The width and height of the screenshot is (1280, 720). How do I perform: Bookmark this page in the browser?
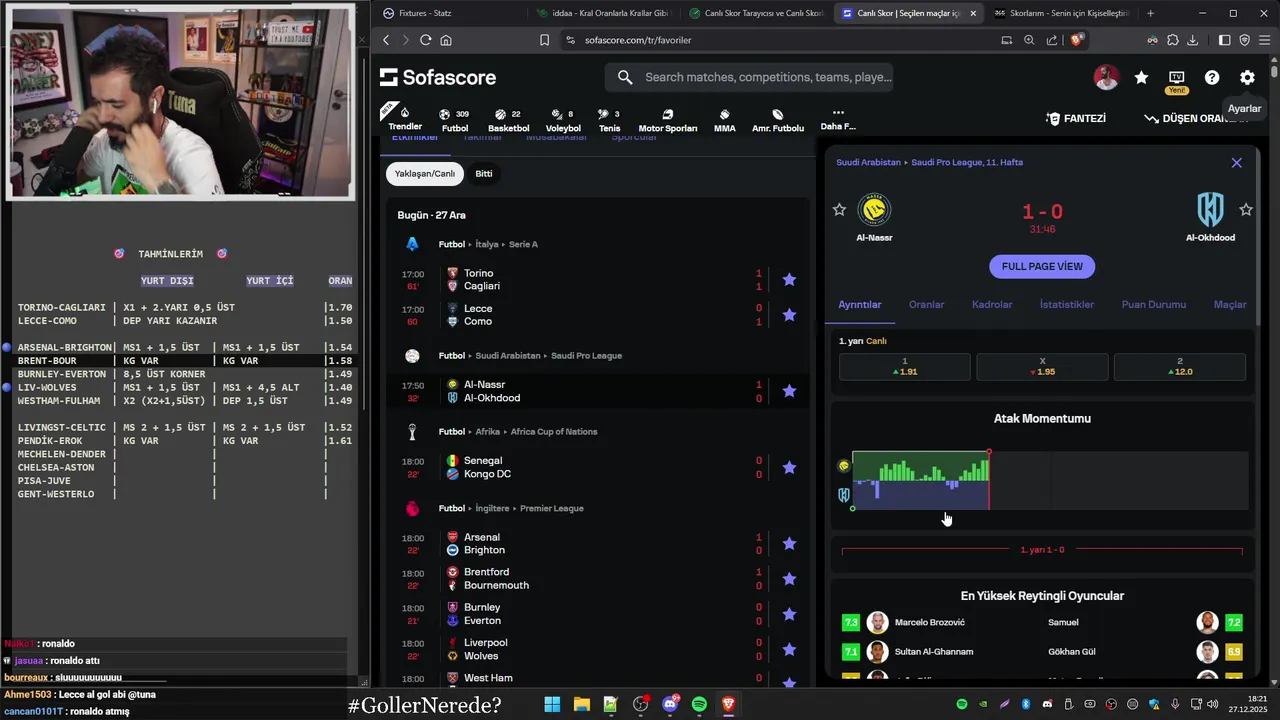544,40
